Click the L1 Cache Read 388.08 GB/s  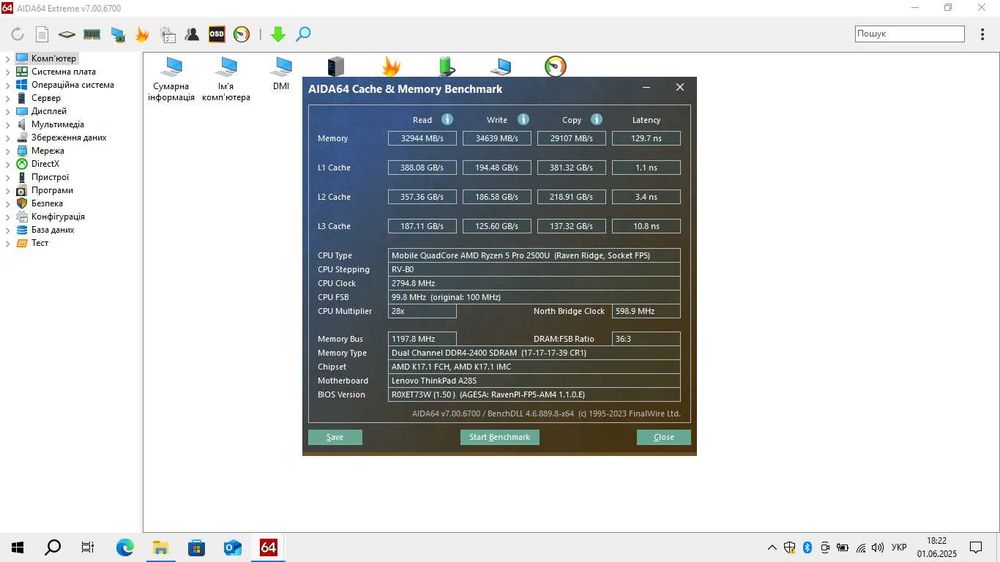422,168
